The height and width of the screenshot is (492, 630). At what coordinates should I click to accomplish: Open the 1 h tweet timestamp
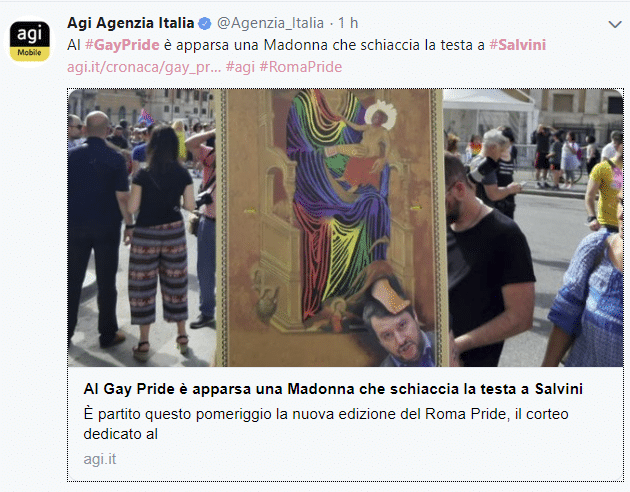pos(348,23)
